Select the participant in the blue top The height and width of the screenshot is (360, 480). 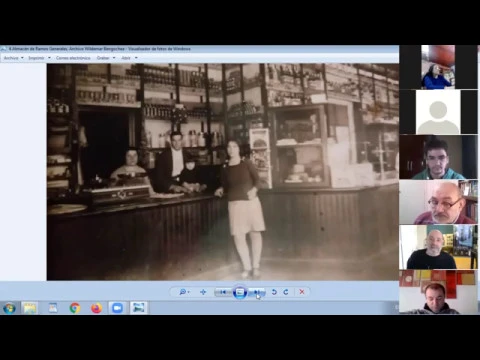click(x=438, y=67)
